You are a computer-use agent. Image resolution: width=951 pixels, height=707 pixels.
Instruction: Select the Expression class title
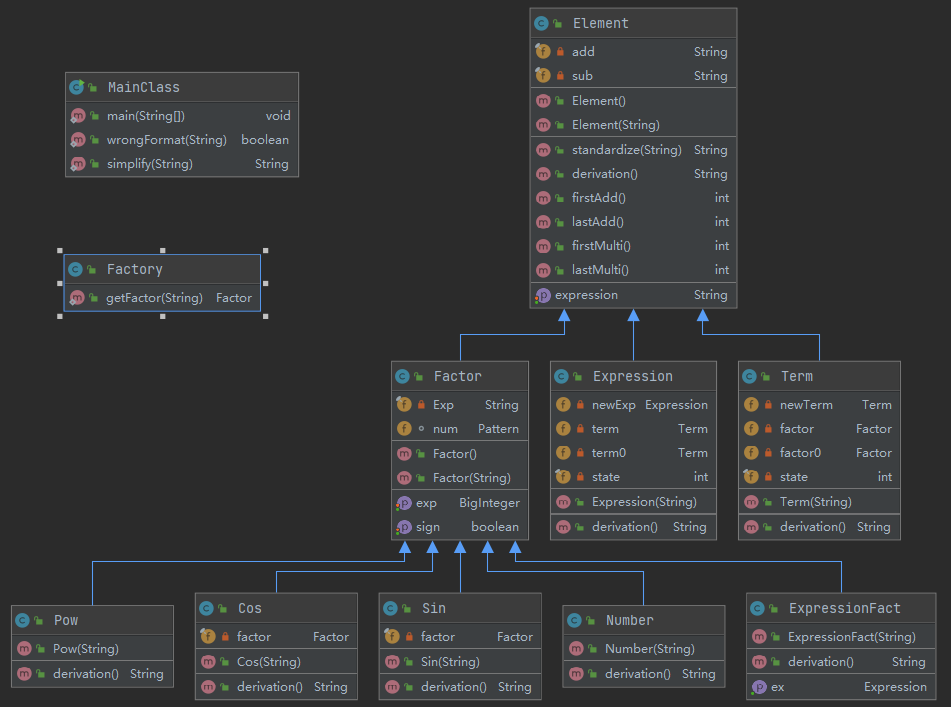[x=633, y=377]
